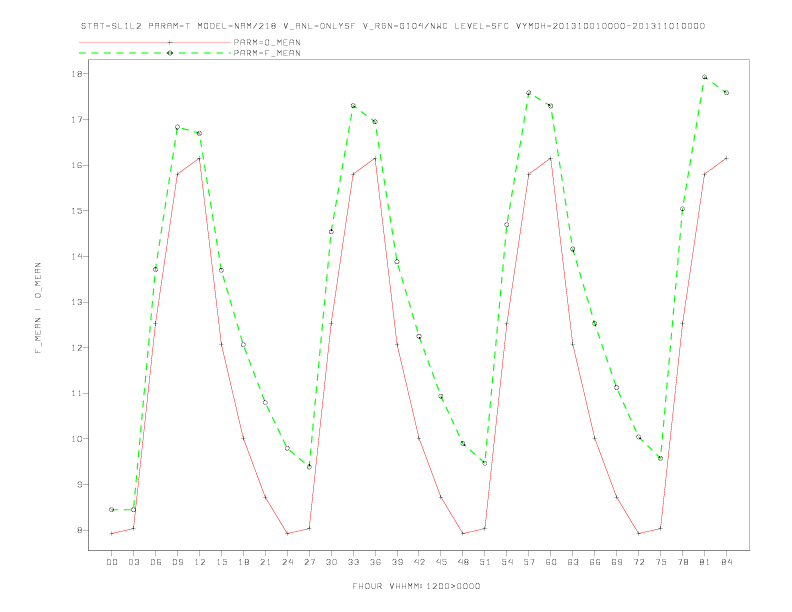Click y-axis tick label 10
Screen dimensions: 792x612
tap(77, 439)
